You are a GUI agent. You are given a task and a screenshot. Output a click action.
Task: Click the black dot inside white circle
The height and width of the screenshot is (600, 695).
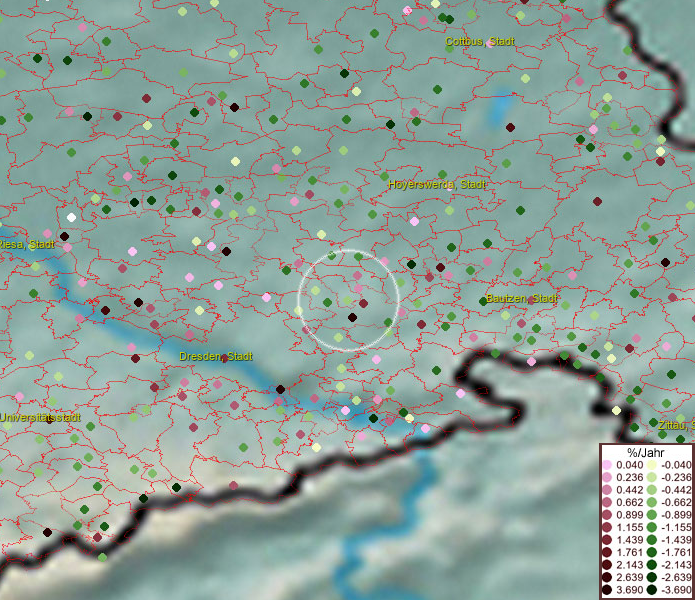pos(352,317)
